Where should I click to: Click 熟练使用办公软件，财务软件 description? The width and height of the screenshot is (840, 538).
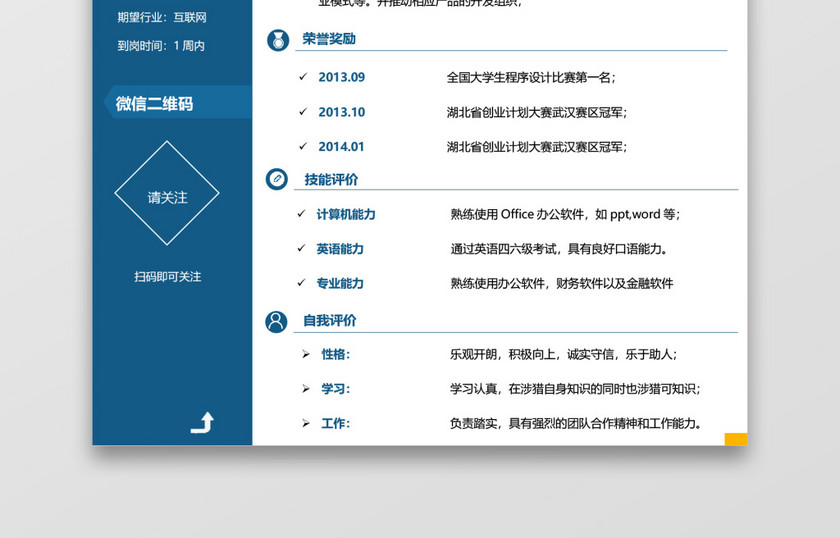562,283
